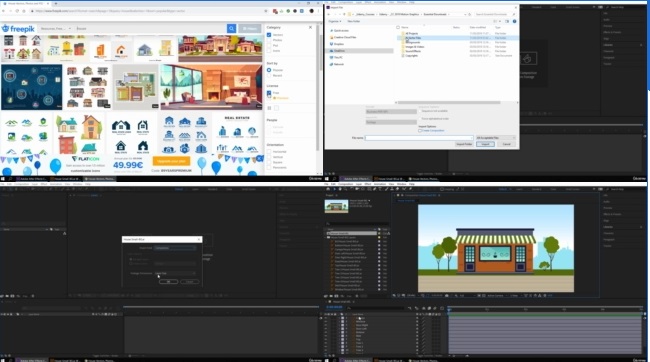Select the Clone Stamp tool in the shop-composition After Effects window
650x362 pixels.
392,189
